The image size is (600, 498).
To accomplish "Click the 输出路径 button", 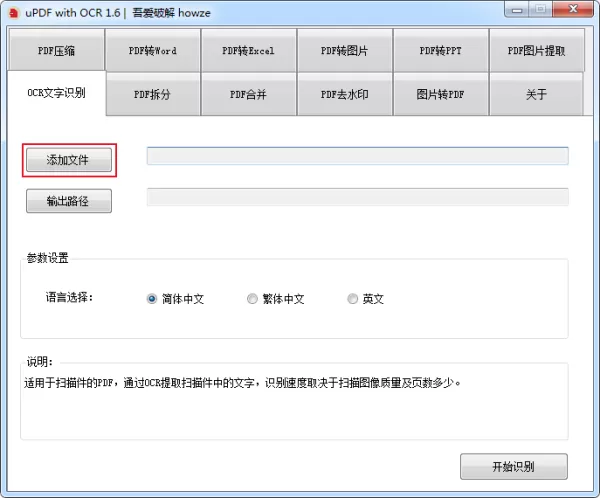I will 69,201.
